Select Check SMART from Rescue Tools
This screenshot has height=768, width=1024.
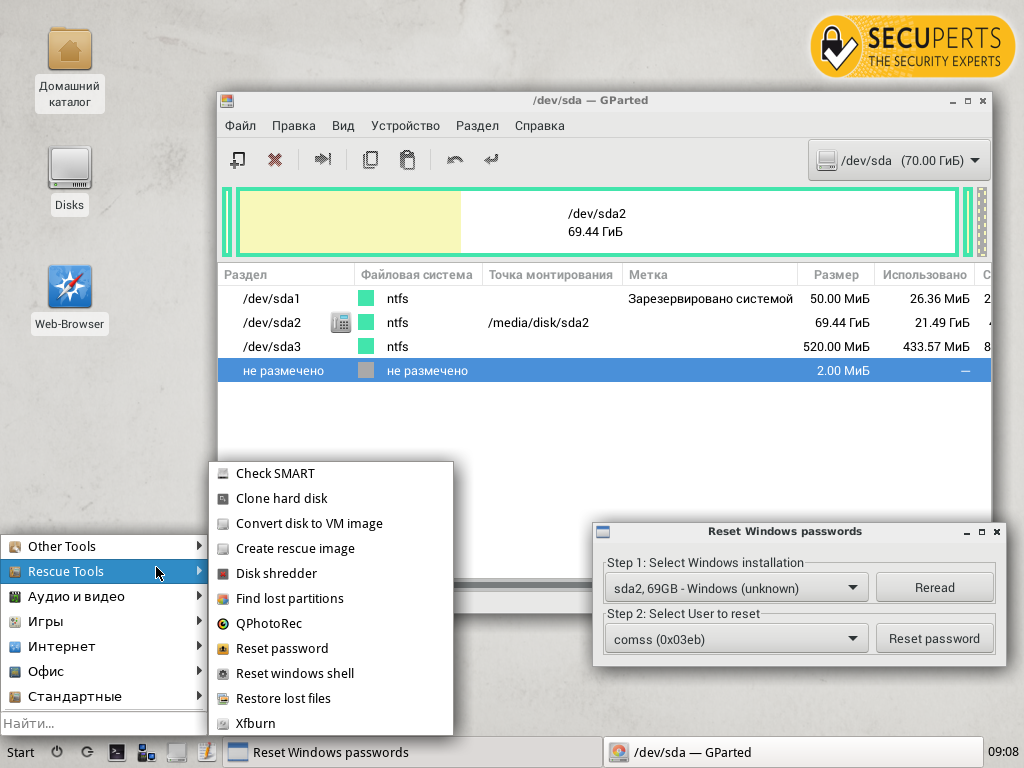coord(331,473)
